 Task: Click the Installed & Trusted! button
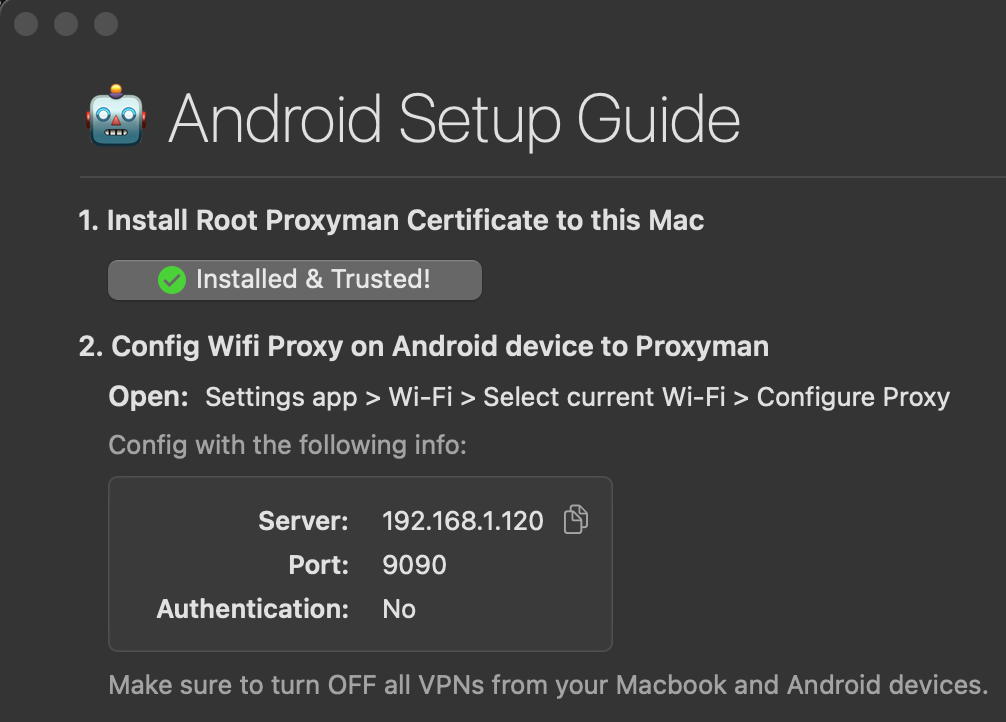coord(294,280)
